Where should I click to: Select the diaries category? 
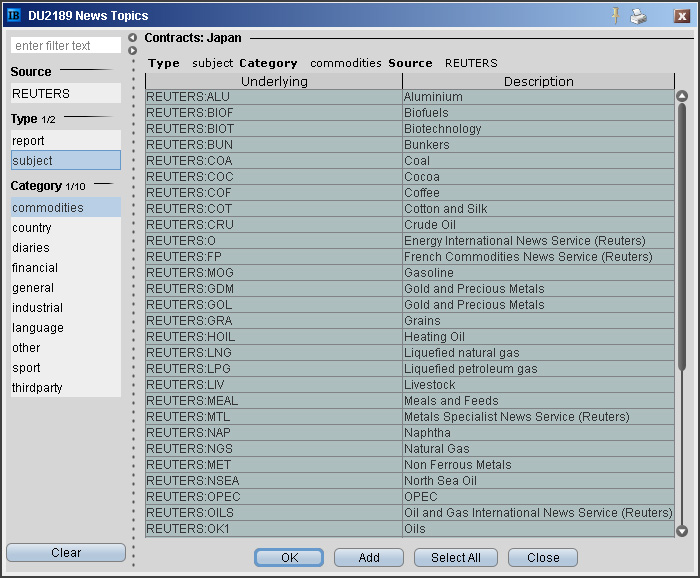[x=66, y=248]
